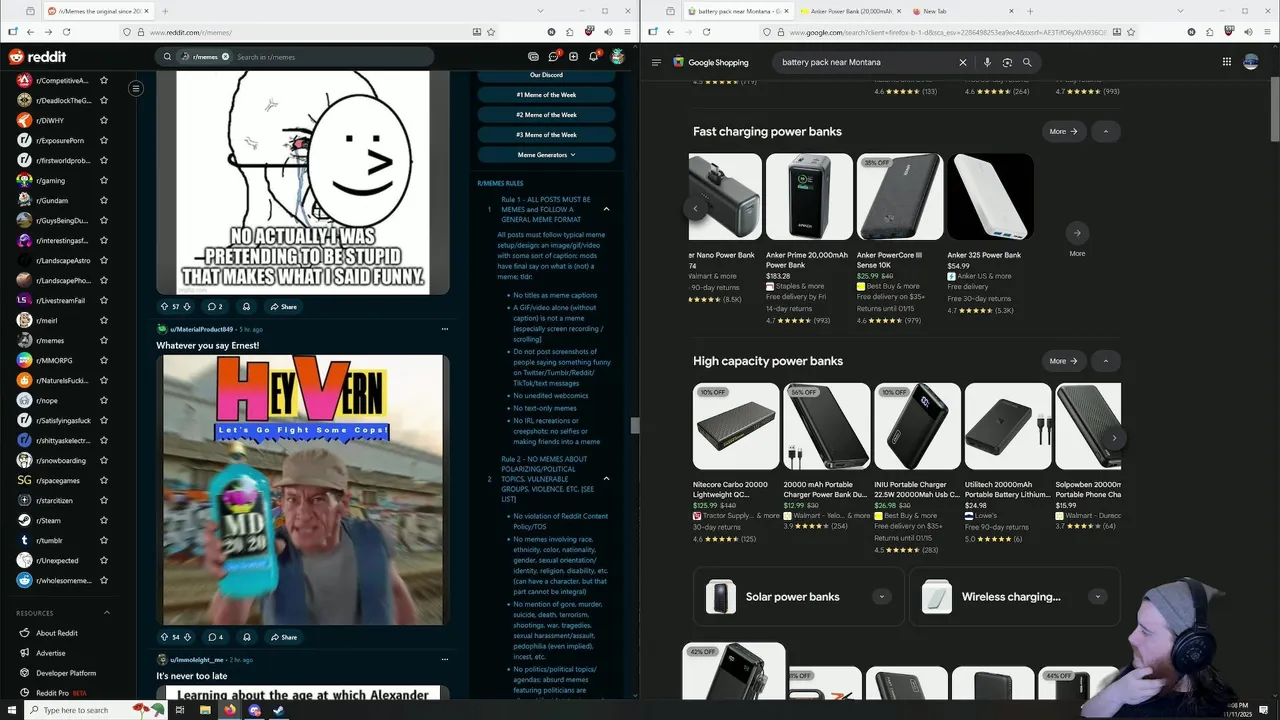Screen dimensions: 1280x720
Task: Open r/spacegames from the sidebar
Action: 58,480
